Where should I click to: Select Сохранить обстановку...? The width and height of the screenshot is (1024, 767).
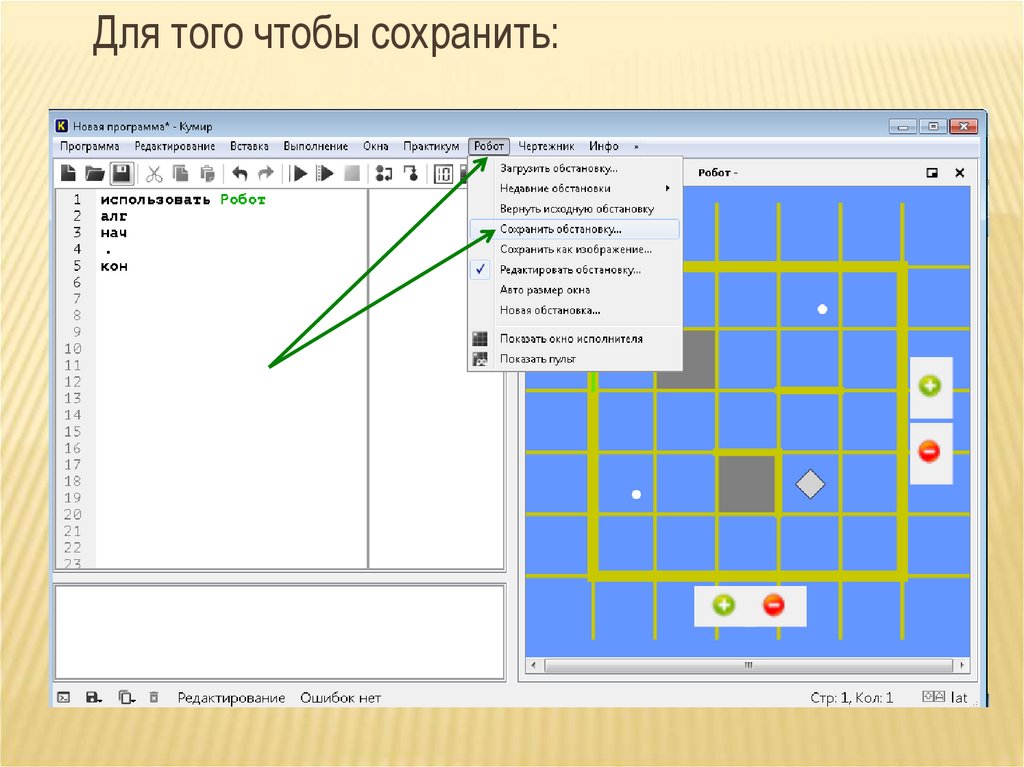[x=575, y=229]
